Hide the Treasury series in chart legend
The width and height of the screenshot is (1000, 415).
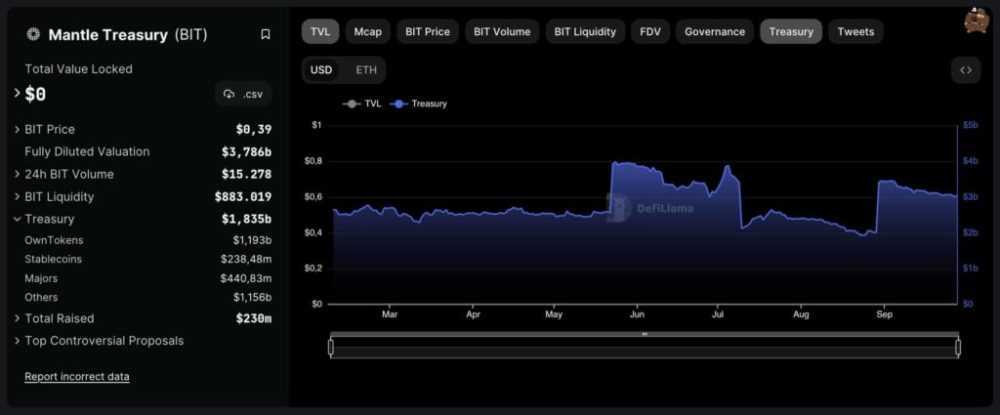[418, 103]
